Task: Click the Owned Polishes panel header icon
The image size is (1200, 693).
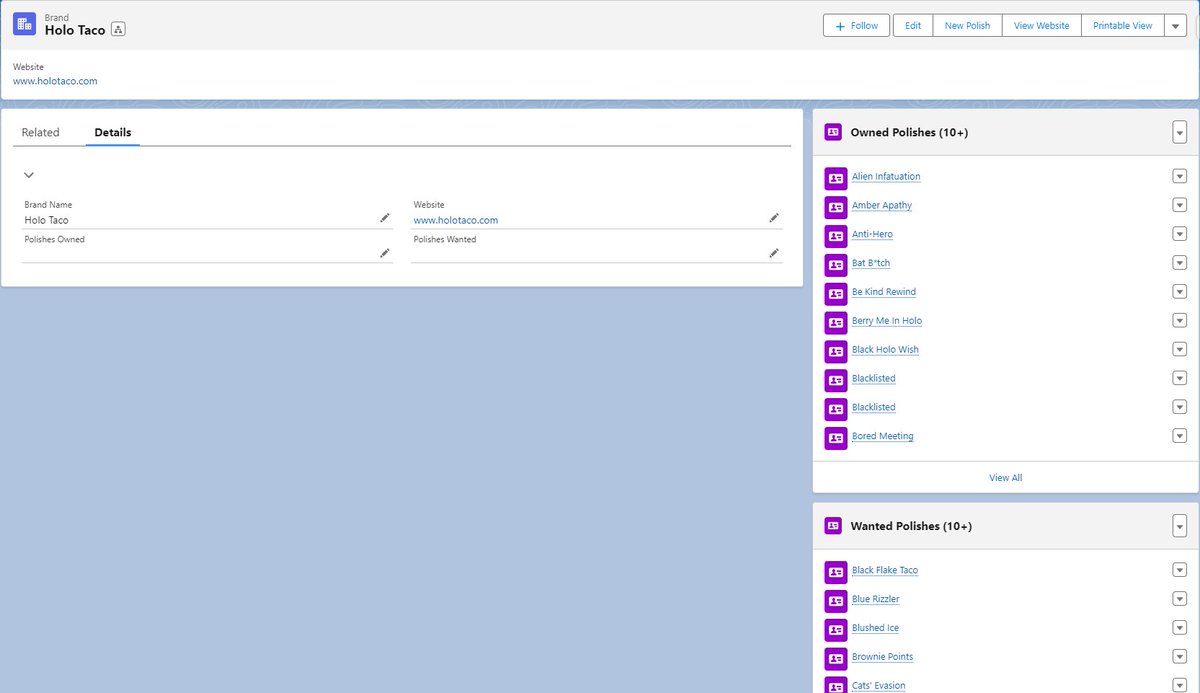Action: coord(833,132)
